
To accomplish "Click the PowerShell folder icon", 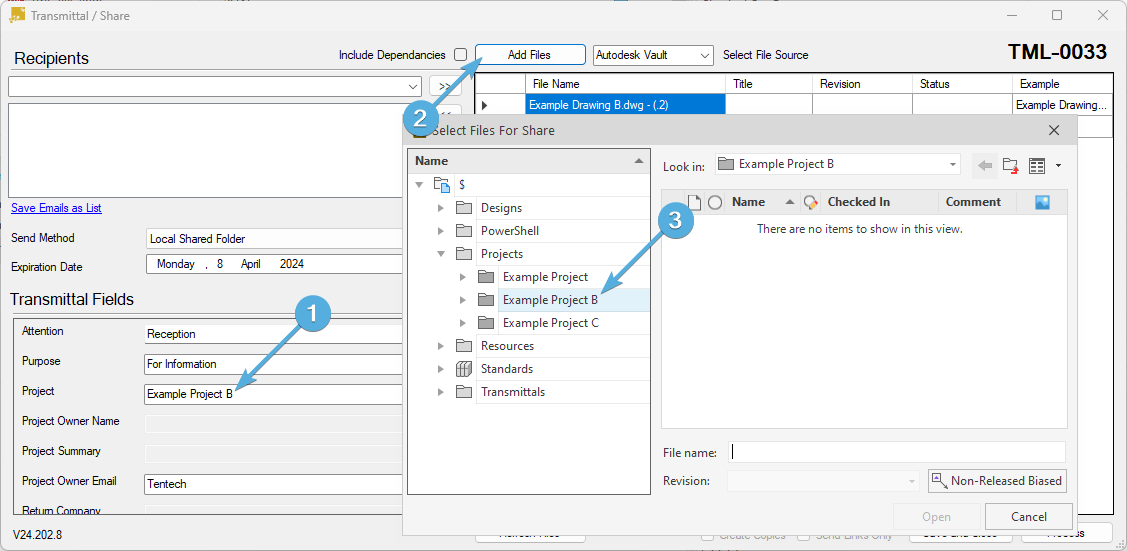I will point(464,231).
